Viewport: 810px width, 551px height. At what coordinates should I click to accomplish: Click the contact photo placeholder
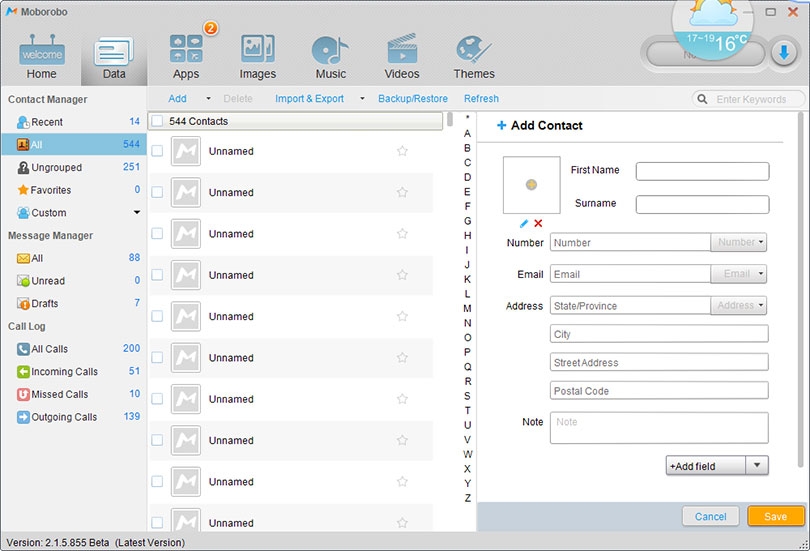tap(532, 185)
